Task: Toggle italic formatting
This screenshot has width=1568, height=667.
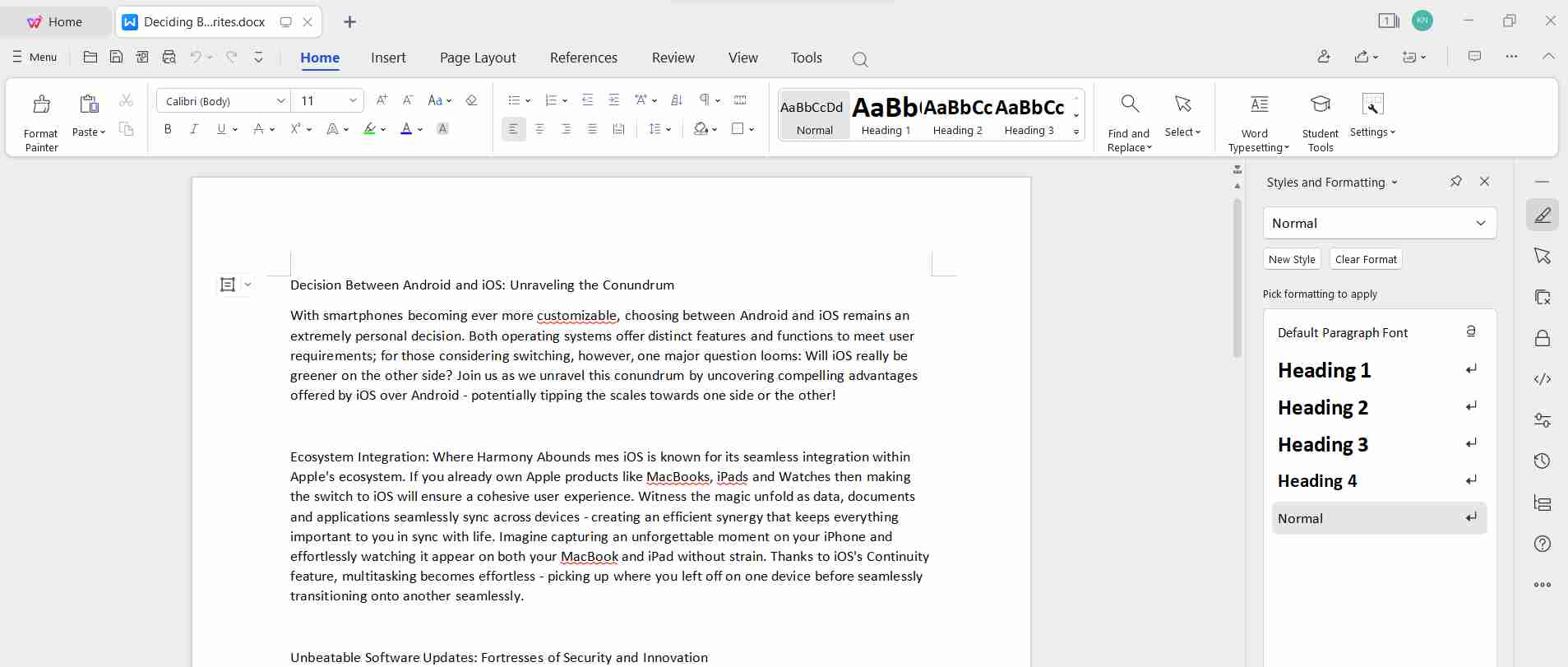Action: [194, 129]
